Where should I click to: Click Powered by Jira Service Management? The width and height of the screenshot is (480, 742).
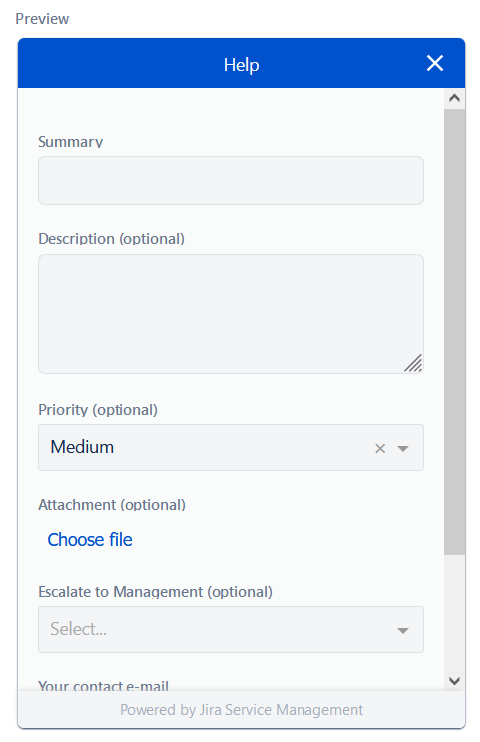(241, 710)
